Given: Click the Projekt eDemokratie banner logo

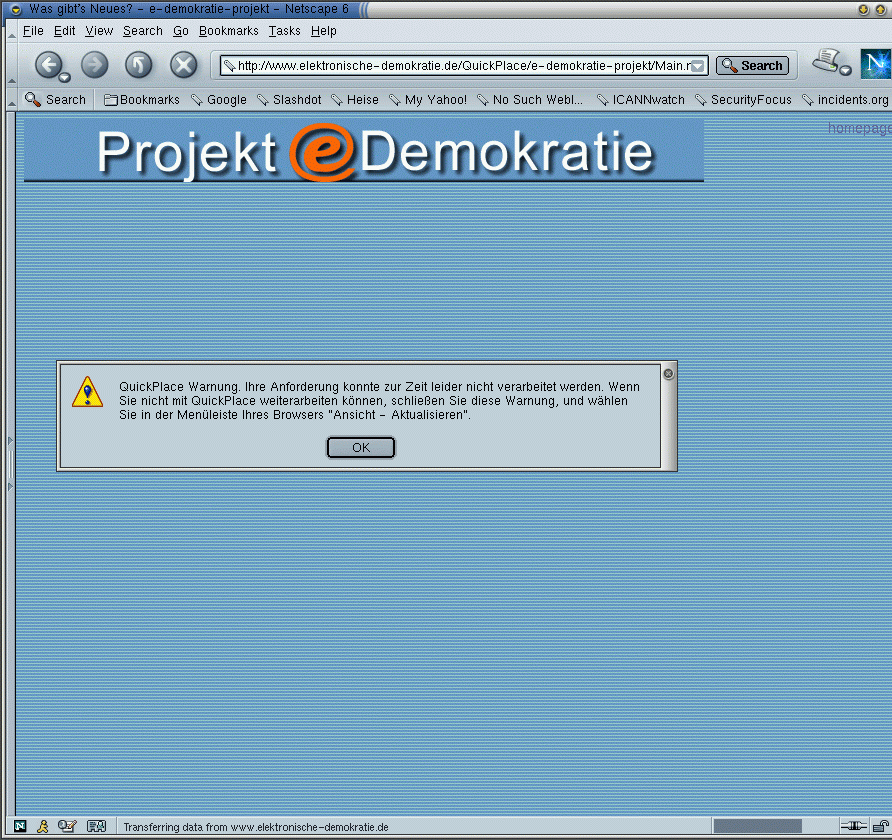Looking at the screenshot, I should point(364,150).
